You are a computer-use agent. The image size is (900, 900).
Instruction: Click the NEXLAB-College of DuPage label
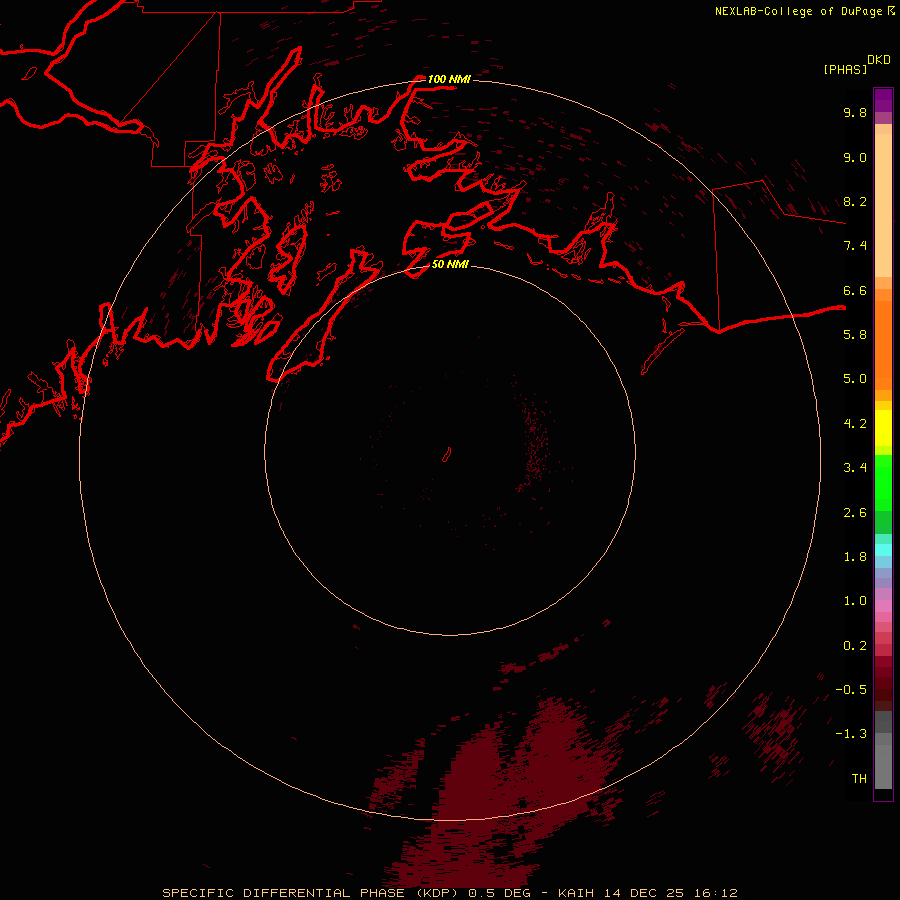click(798, 11)
